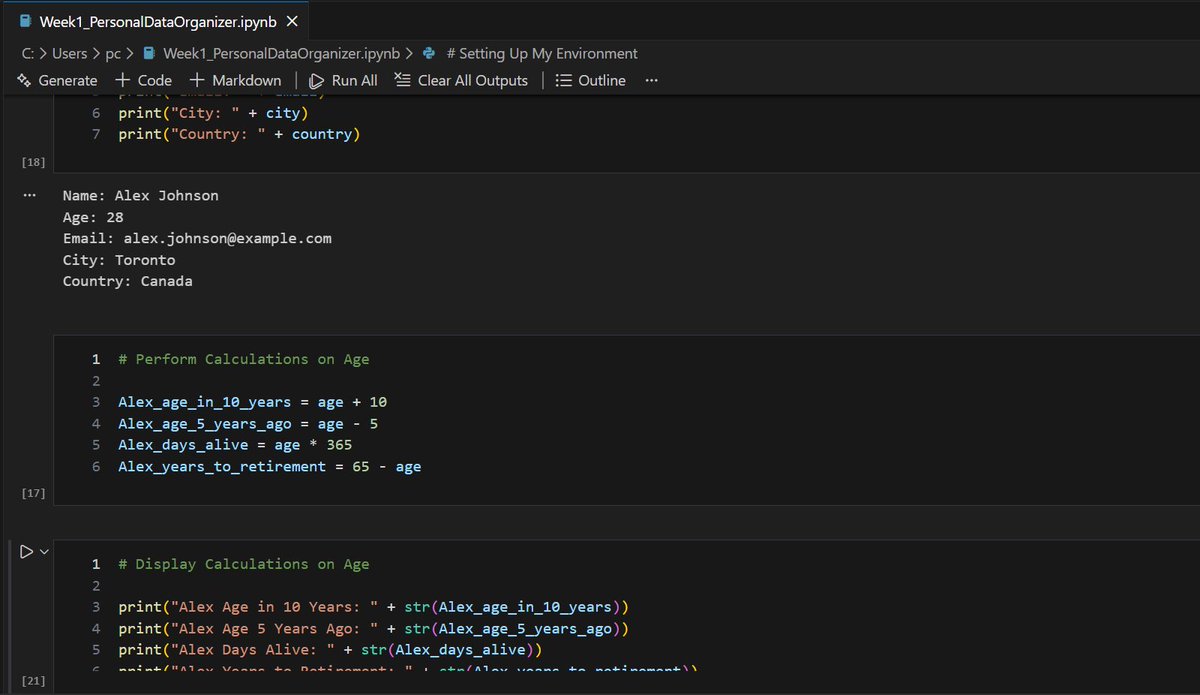This screenshot has width=1200, height=695.
Task: Close the Week1_PersonalDataOrganizer.ipynb tab
Action: [x=291, y=21]
